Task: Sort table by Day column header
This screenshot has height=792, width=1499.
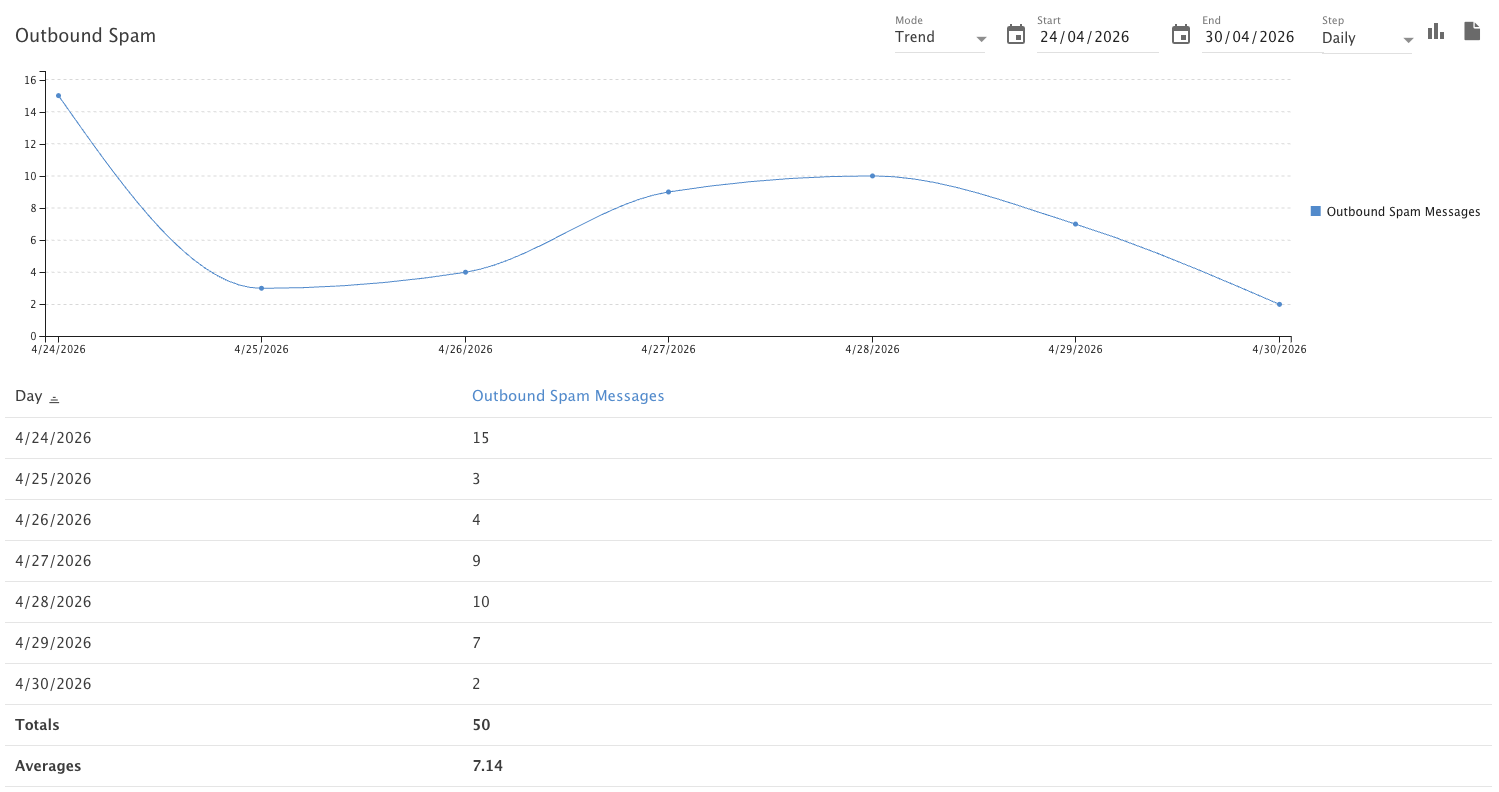Action: [29, 396]
